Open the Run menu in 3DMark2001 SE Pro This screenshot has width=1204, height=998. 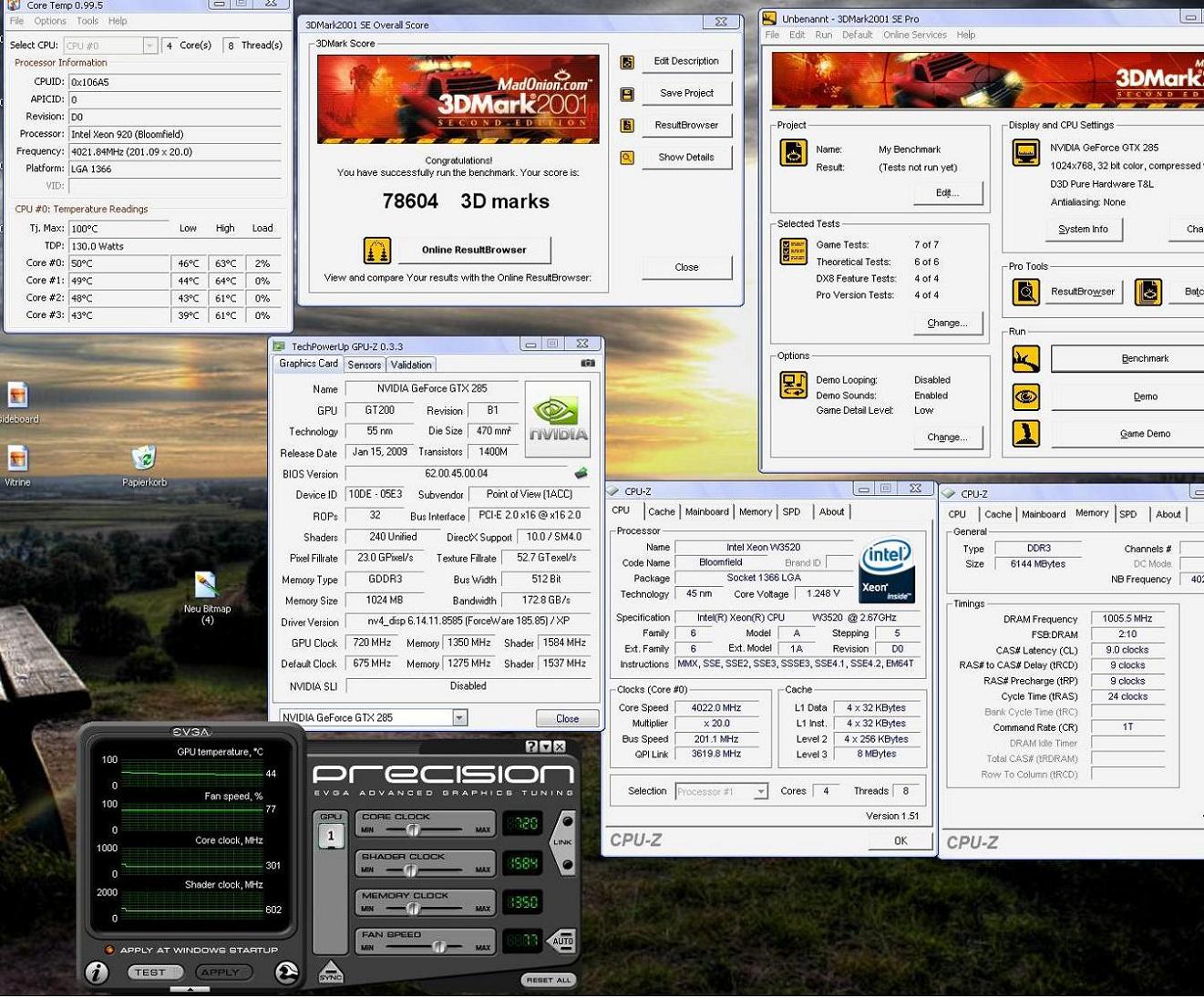(824, 35)
